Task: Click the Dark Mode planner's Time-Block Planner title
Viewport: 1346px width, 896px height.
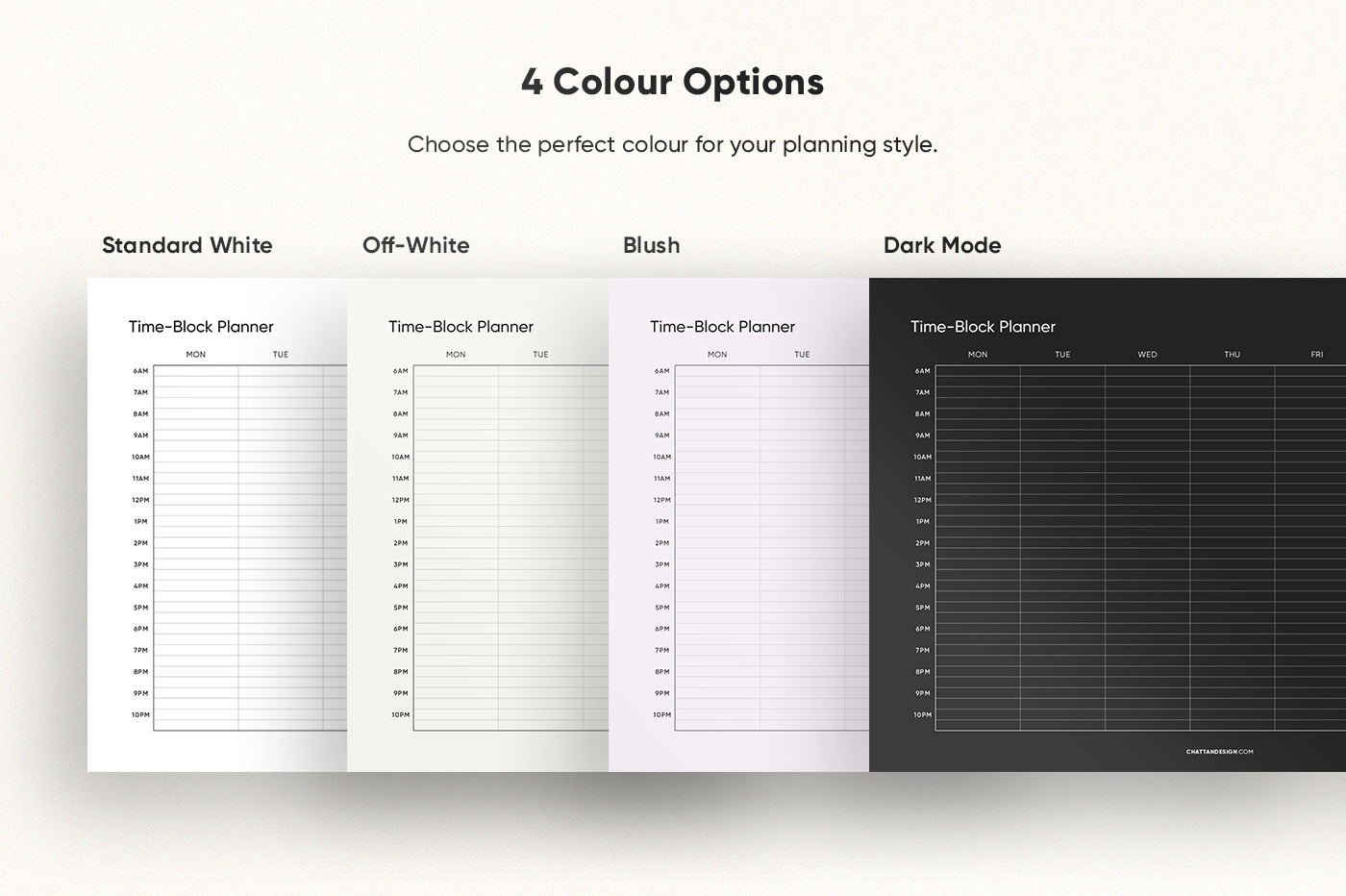Action: 983,327
